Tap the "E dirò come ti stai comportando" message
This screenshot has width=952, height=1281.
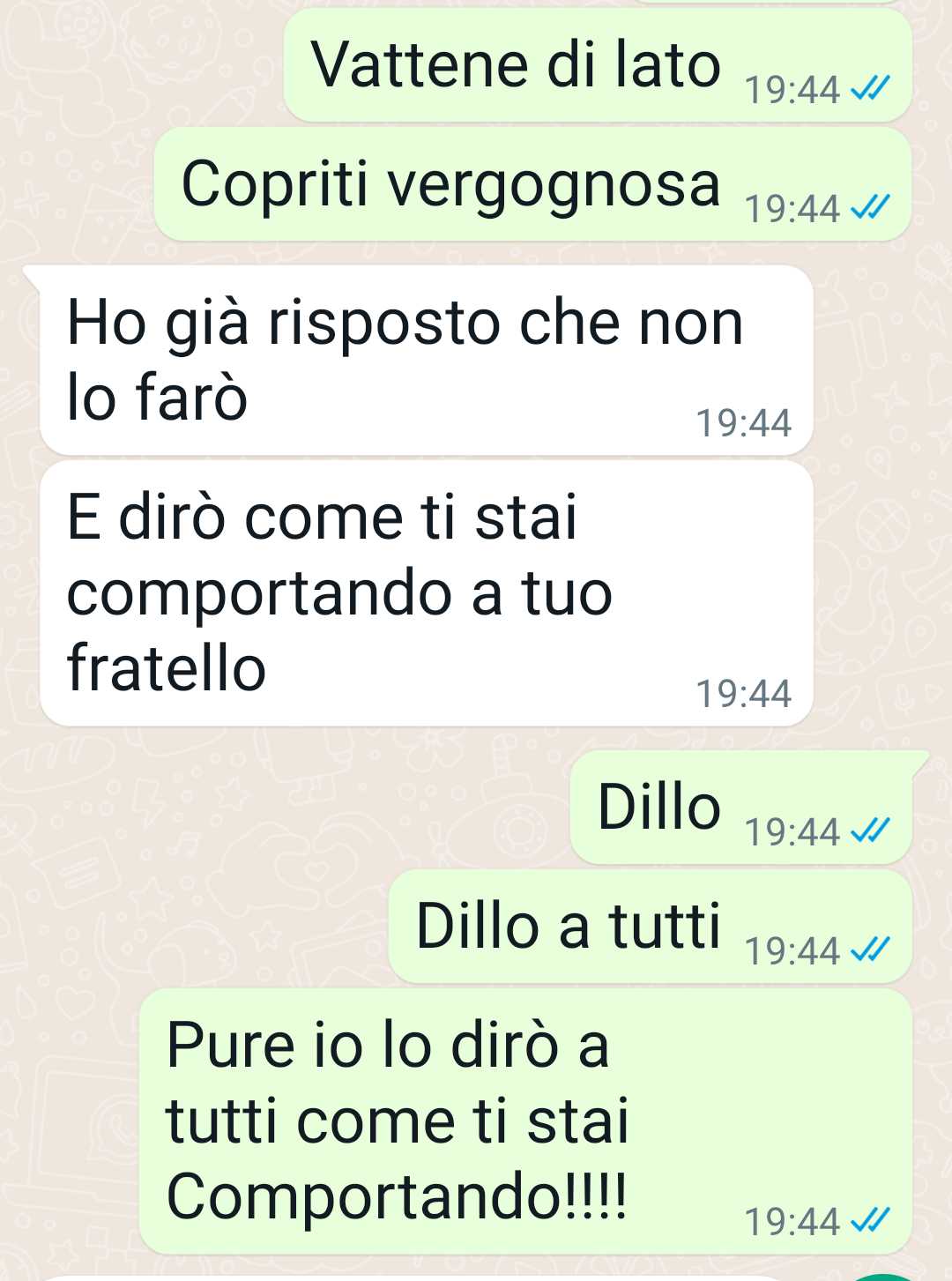[426, 593]
